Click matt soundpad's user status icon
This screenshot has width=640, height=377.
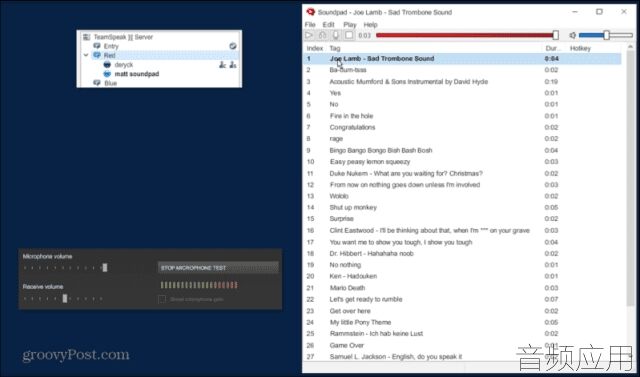pos(107,74)
